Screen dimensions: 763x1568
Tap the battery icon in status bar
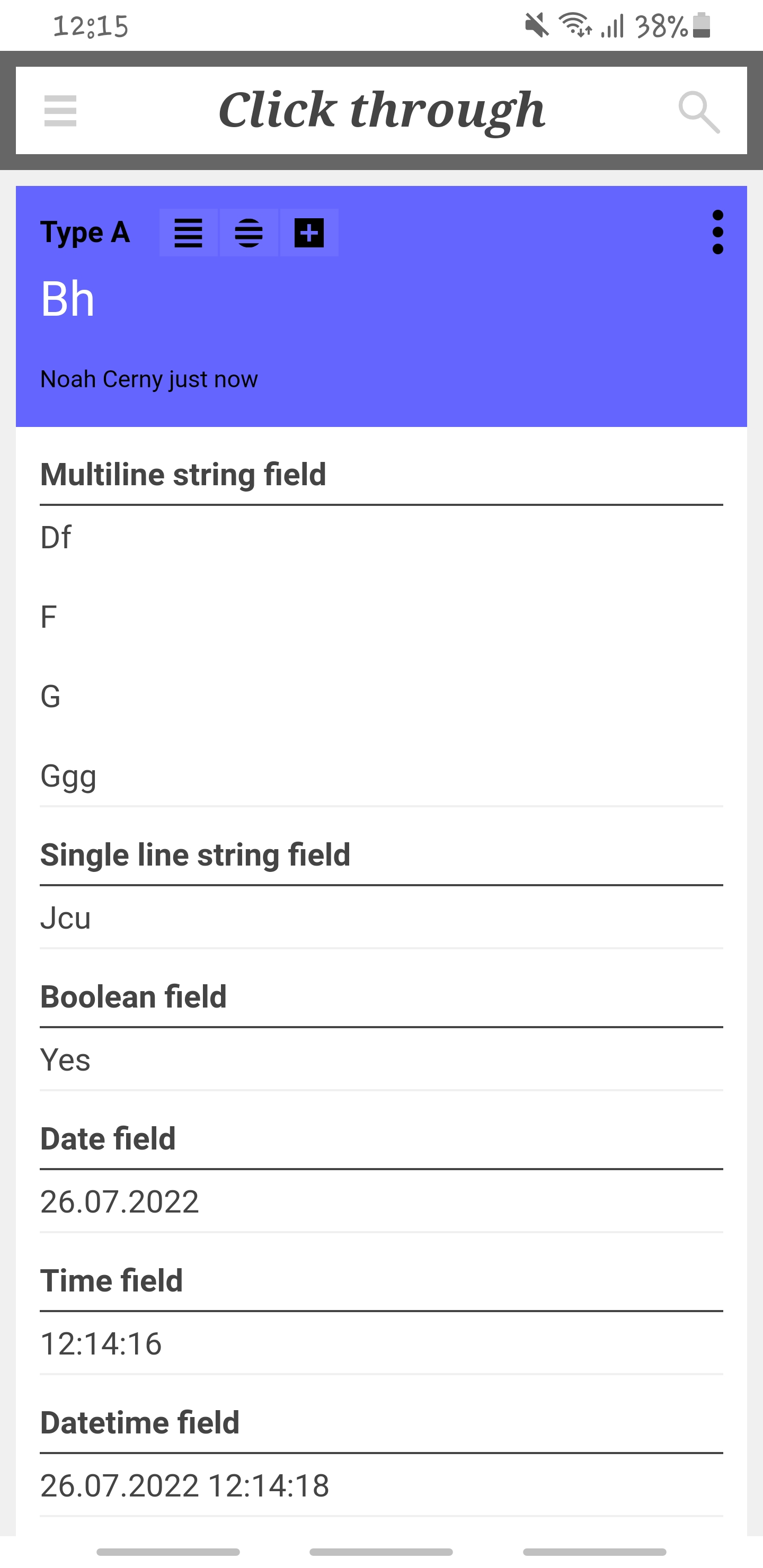702,25
